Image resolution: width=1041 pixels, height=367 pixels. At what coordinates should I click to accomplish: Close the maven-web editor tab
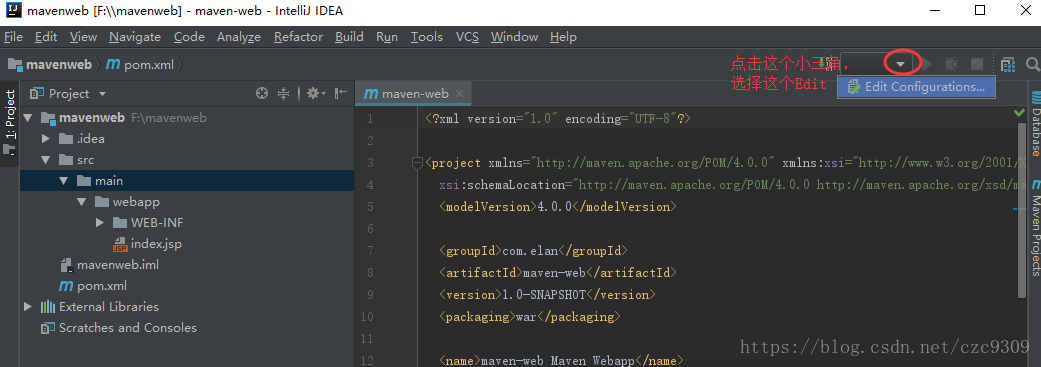[x=459, y=94]
